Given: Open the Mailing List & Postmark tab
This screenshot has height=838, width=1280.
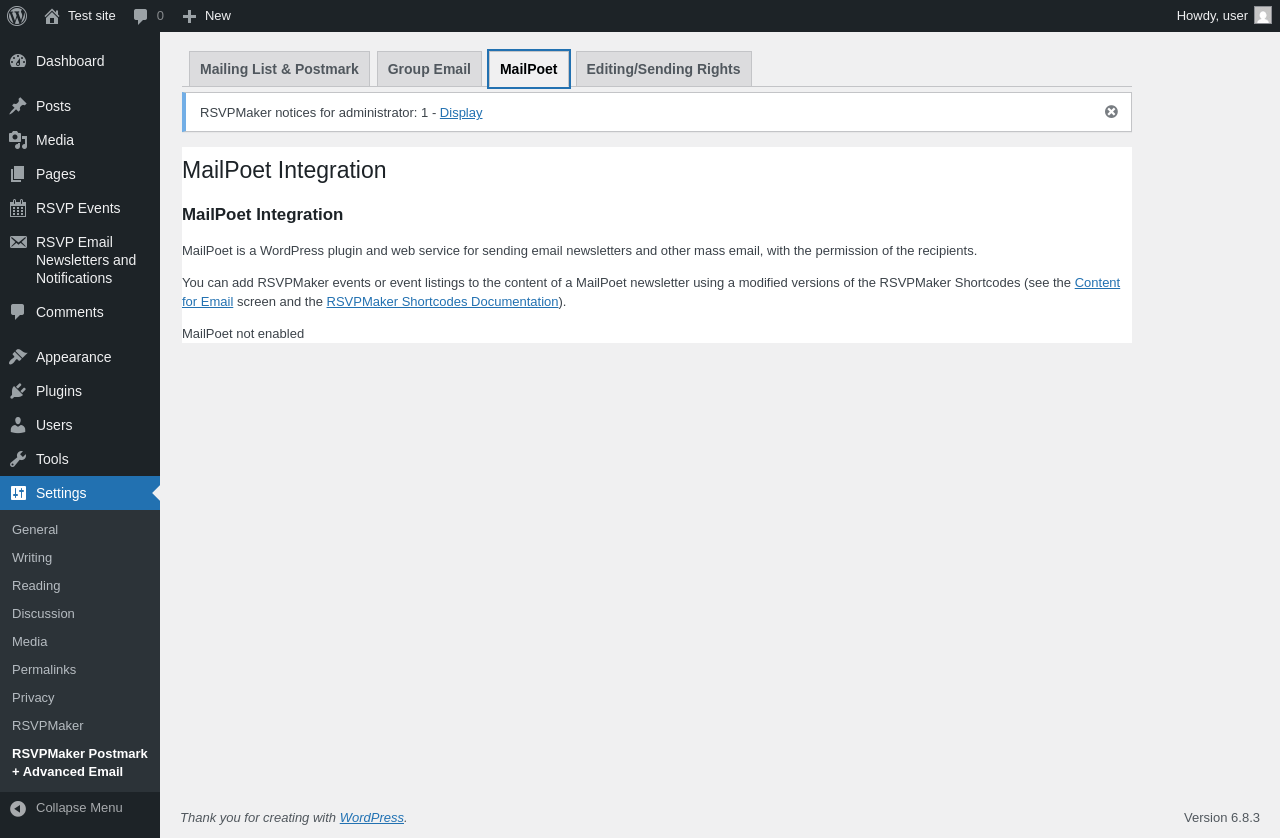Looking at the screenshot, I should (x=279, y=69).
